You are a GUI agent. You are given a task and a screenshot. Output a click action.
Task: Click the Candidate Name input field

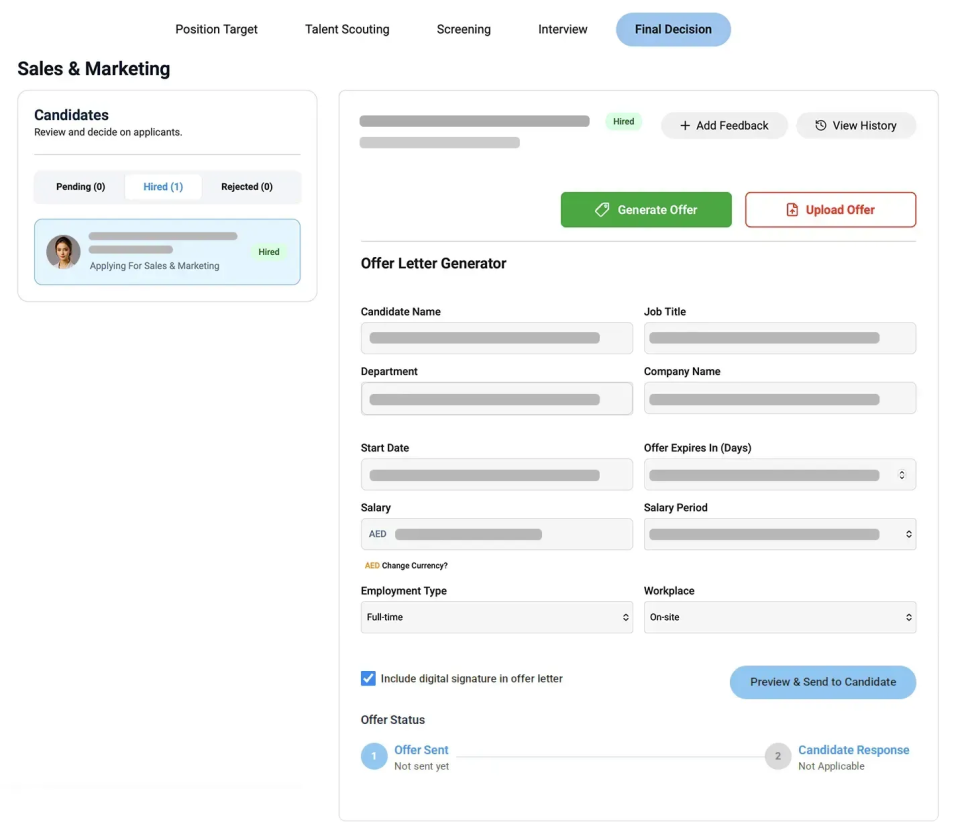(497, 338)
